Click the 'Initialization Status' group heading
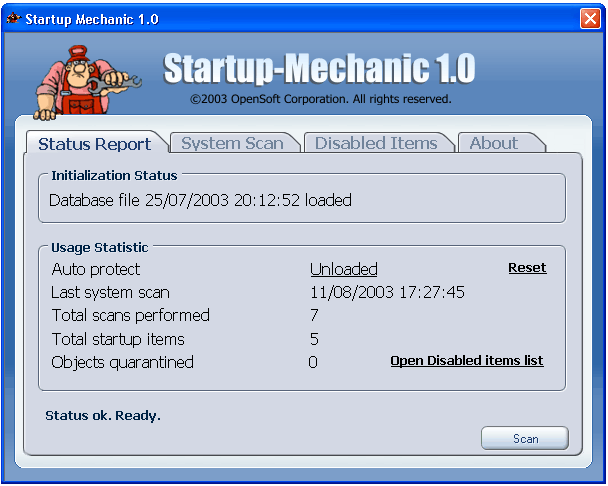The height and width of the screenshot is (486, 608). 114,176
